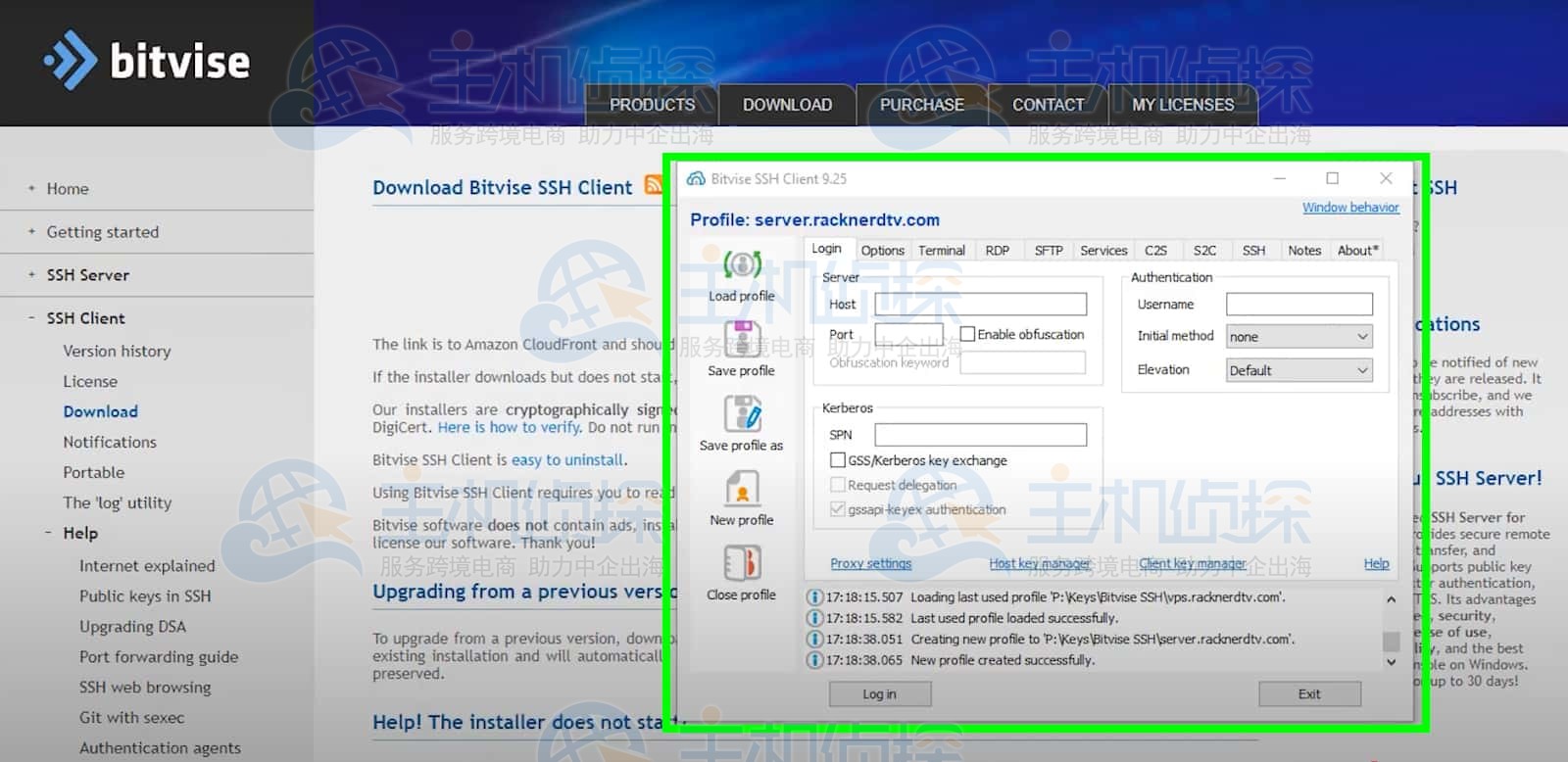
Task: Click the log pane scroll up arrow
Action: point(1391,598)
